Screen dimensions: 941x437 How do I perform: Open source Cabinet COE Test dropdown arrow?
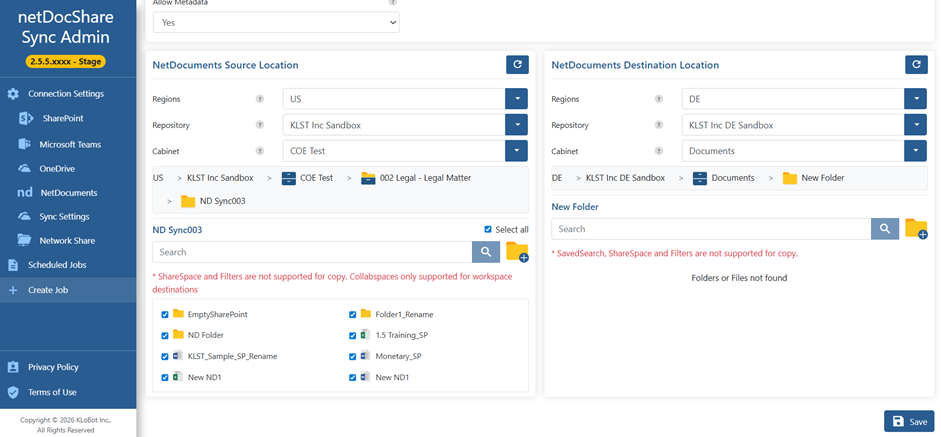[x=516, y=151]
